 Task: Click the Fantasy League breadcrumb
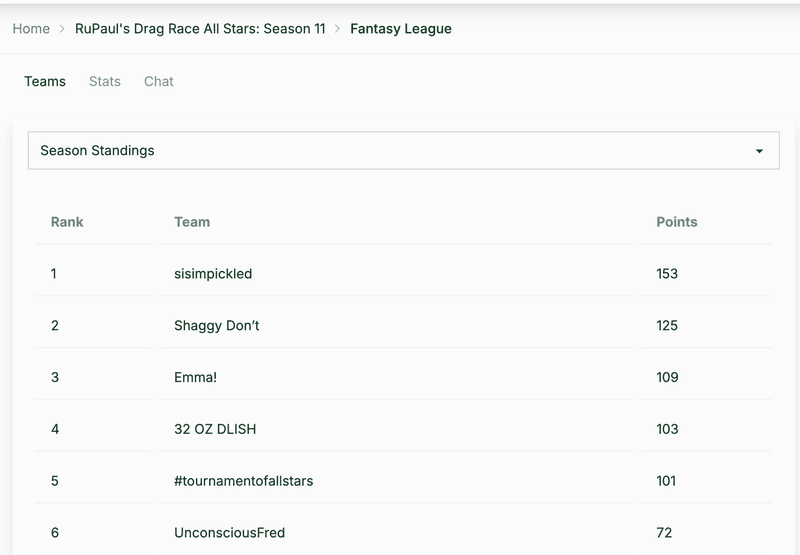tap(401, 29)
